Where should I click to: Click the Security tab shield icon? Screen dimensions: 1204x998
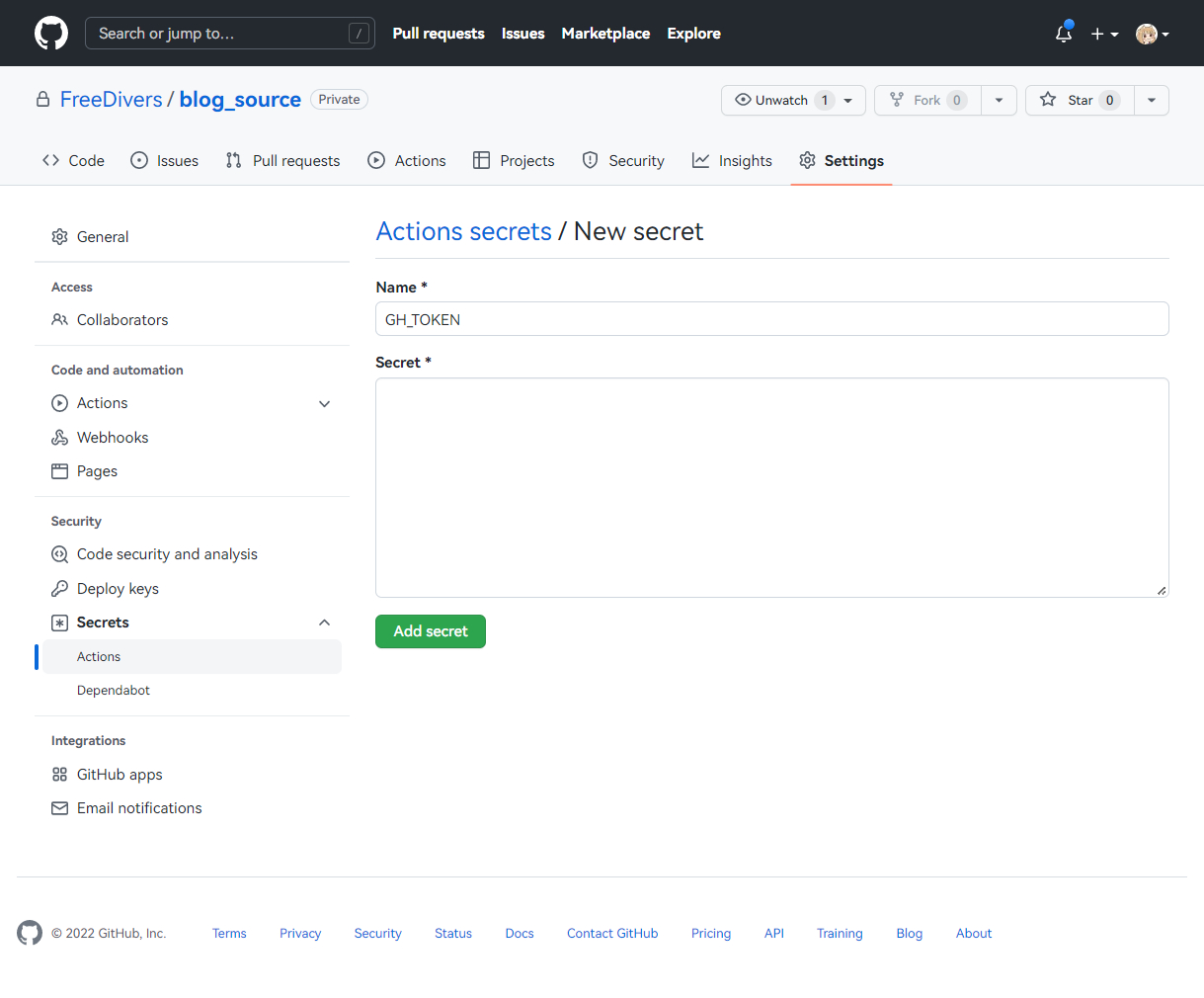(x=591, y=160)
